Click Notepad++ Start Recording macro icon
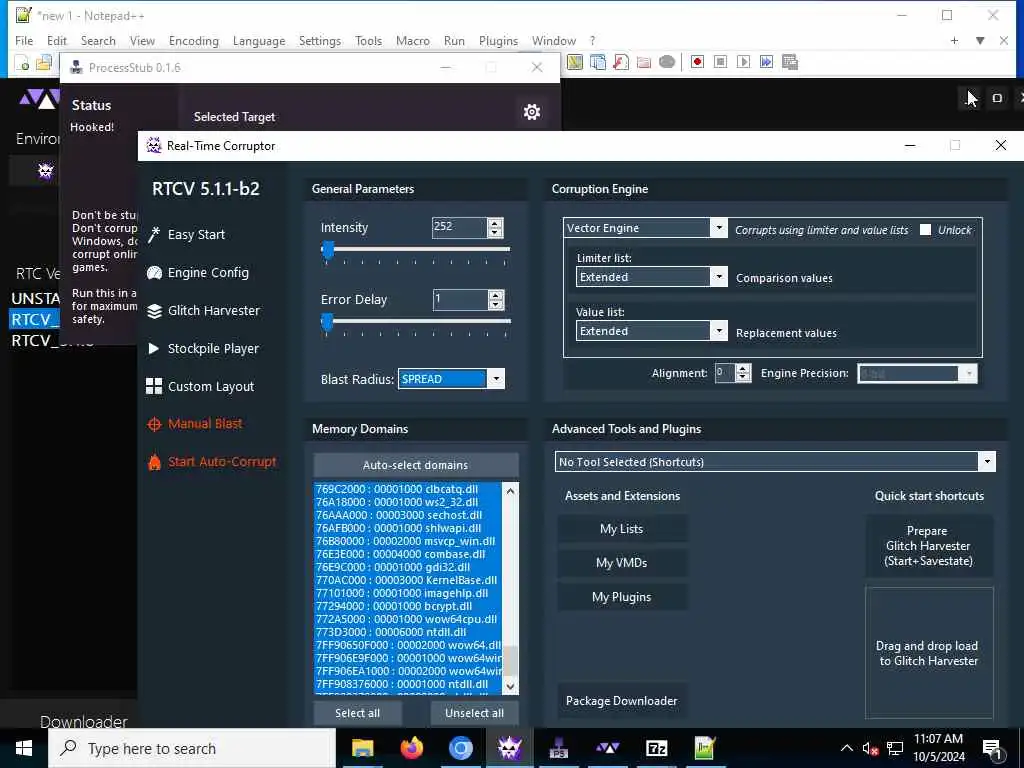 697,62
